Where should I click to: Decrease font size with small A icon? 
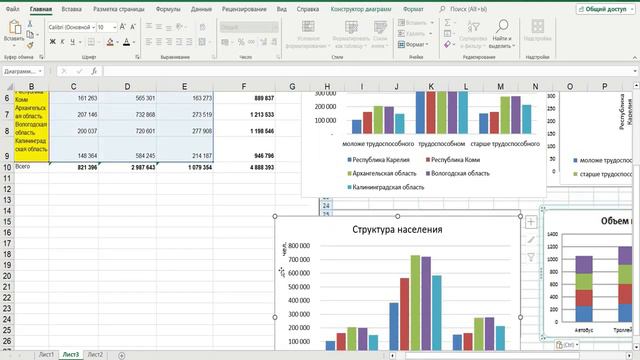coord(133,27)
